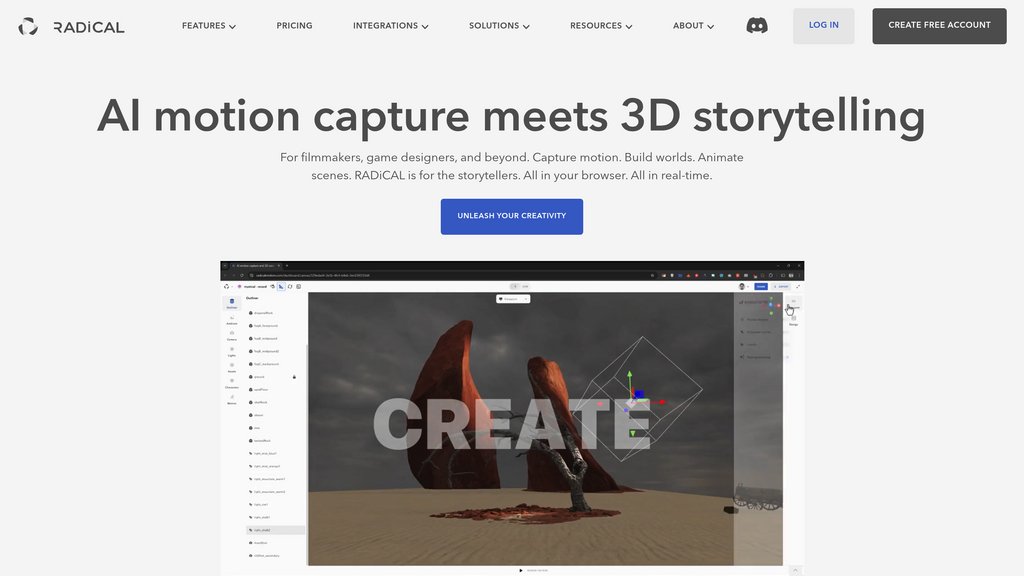Switch to the browser tab running the editor
The width and height of the screenshot is (1024, 576).
click(258, 264)
